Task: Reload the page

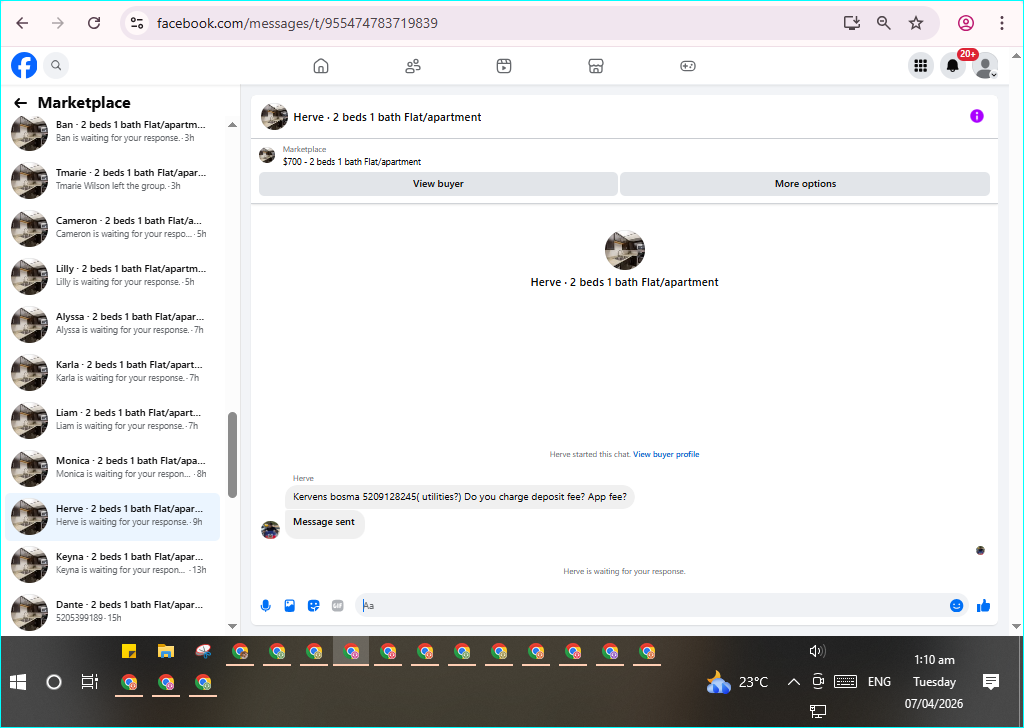Action: [94, 23]
